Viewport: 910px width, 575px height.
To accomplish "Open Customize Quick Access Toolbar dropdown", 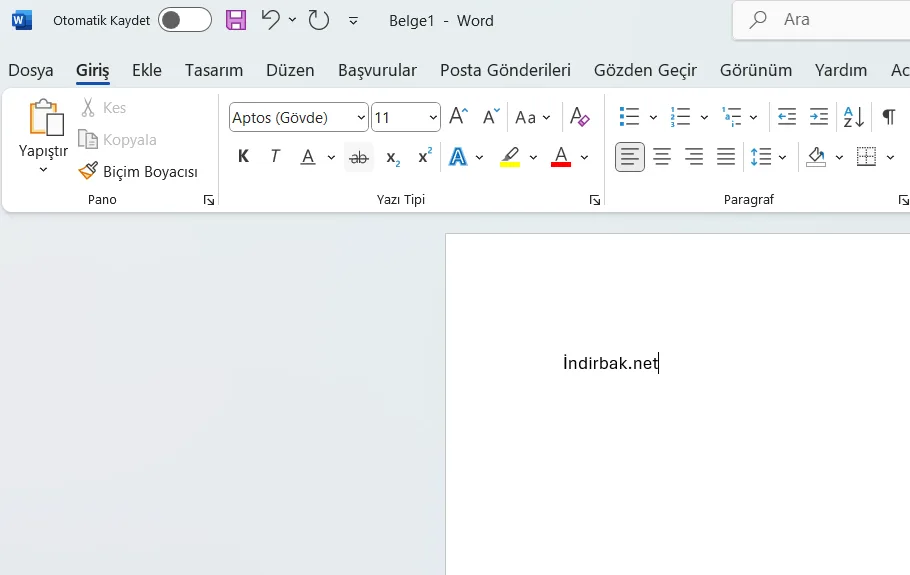I will click(353, 21).
